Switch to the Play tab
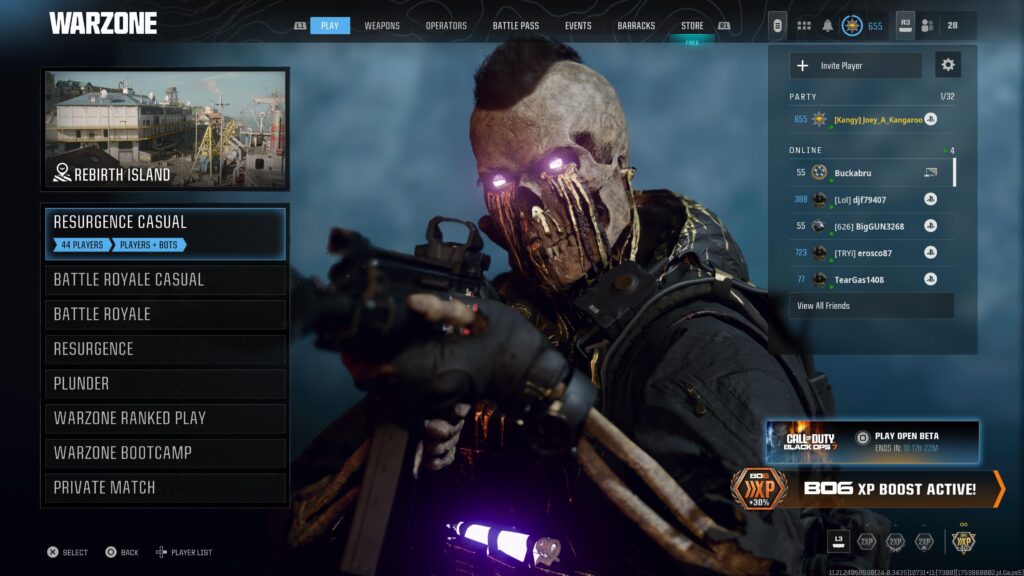Screen dimensions: 1024x576 (x=330, y=25)
